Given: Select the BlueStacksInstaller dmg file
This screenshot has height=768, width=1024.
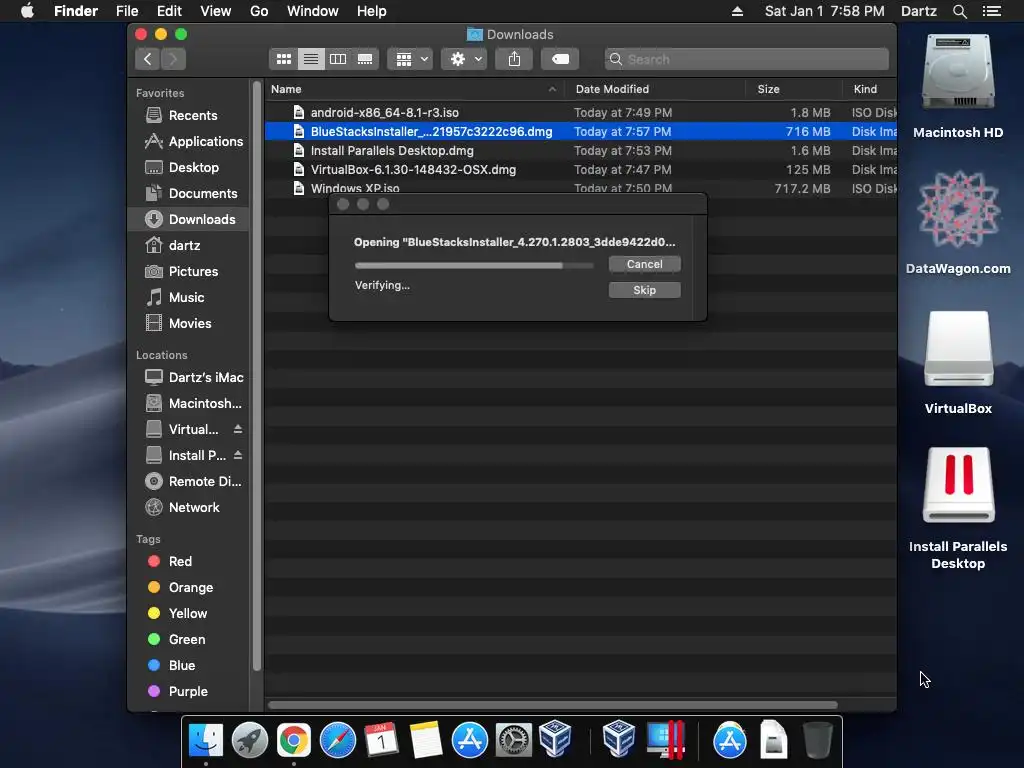Looking at the screenshot, I should tap(581, 132).
